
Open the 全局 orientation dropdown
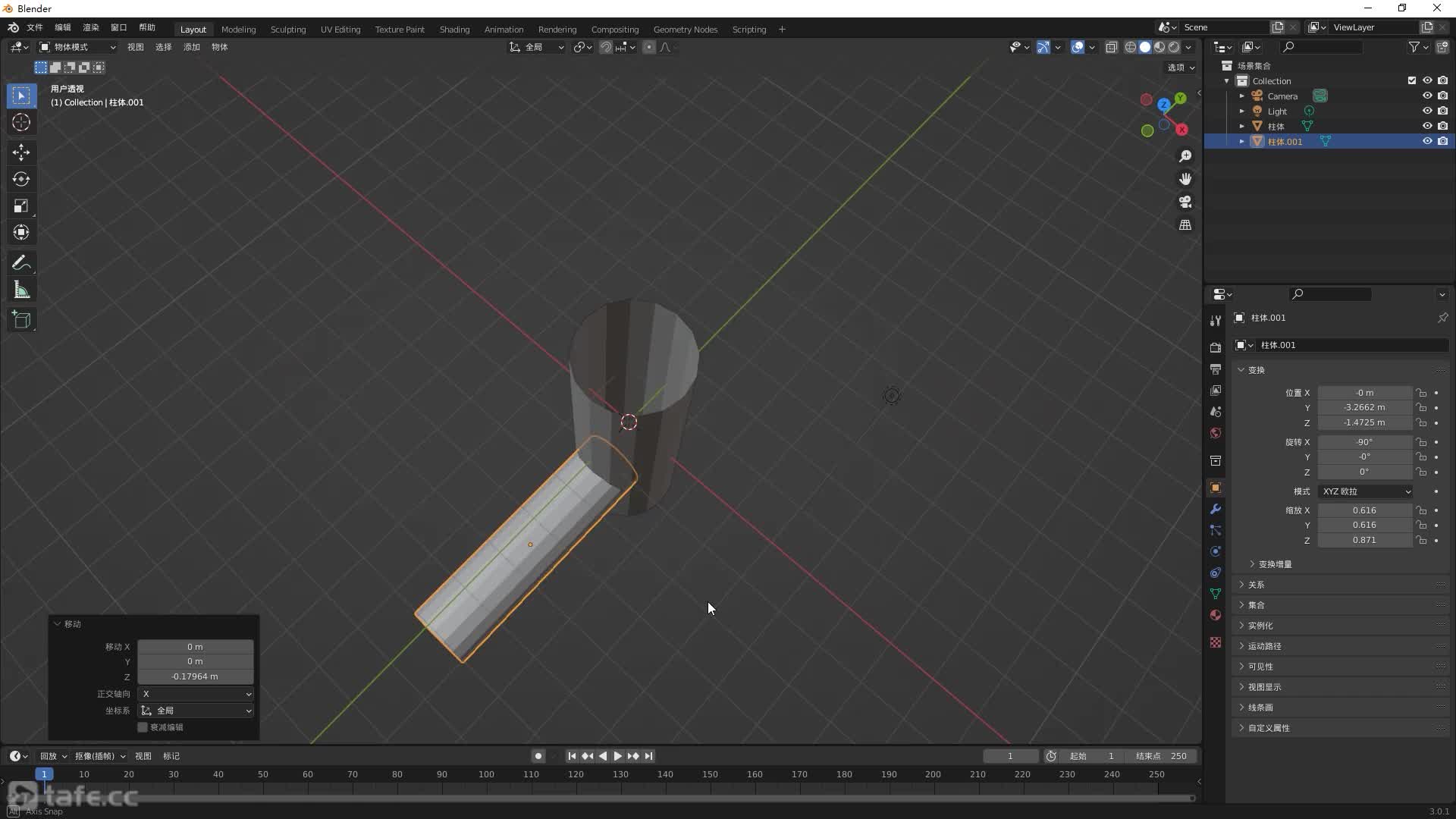coord(536,47)
